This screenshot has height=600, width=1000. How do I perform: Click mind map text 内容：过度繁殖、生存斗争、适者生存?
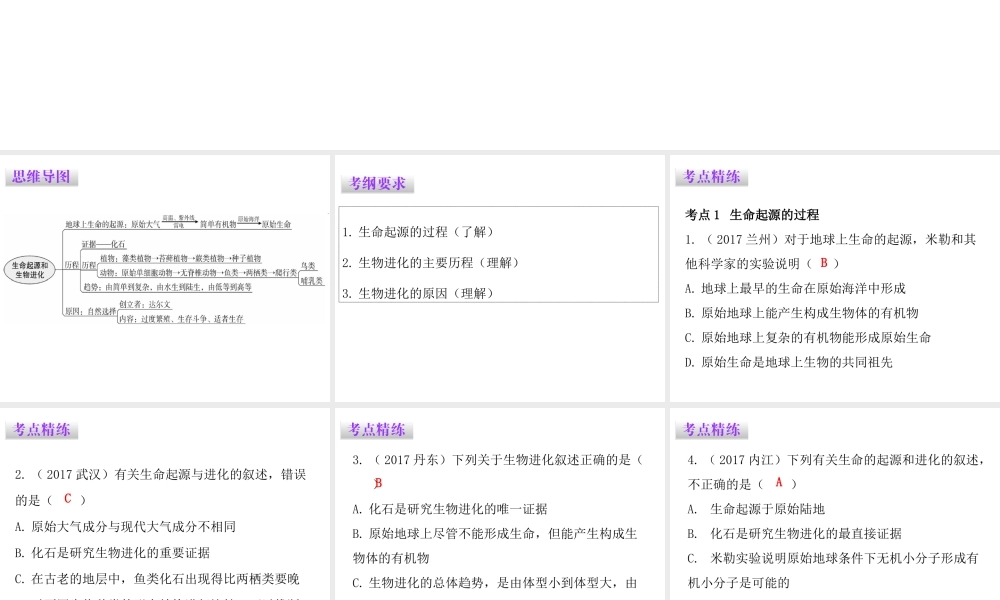pyautogui.click(x=181, y=319)
